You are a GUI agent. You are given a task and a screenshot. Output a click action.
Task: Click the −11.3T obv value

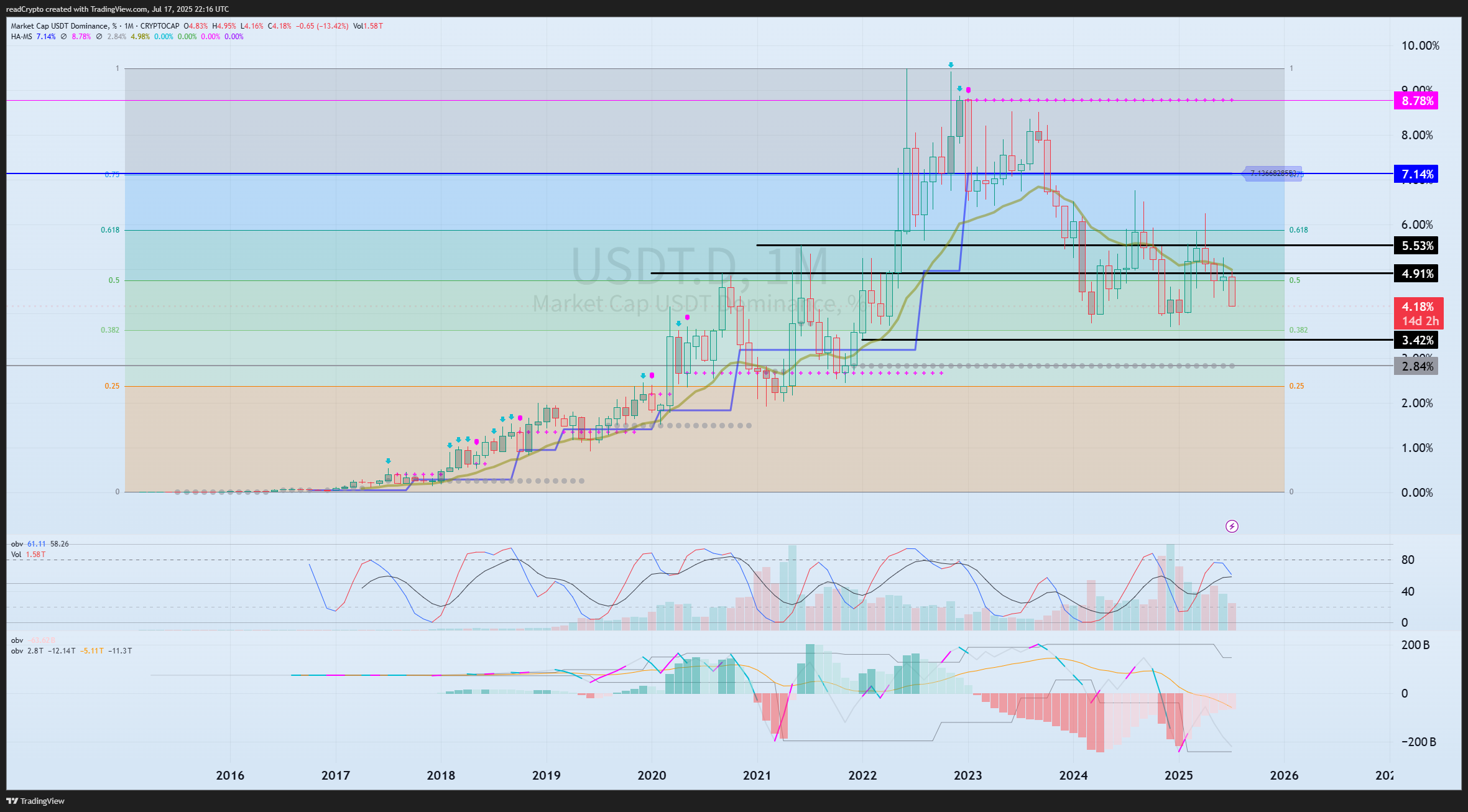119,651
